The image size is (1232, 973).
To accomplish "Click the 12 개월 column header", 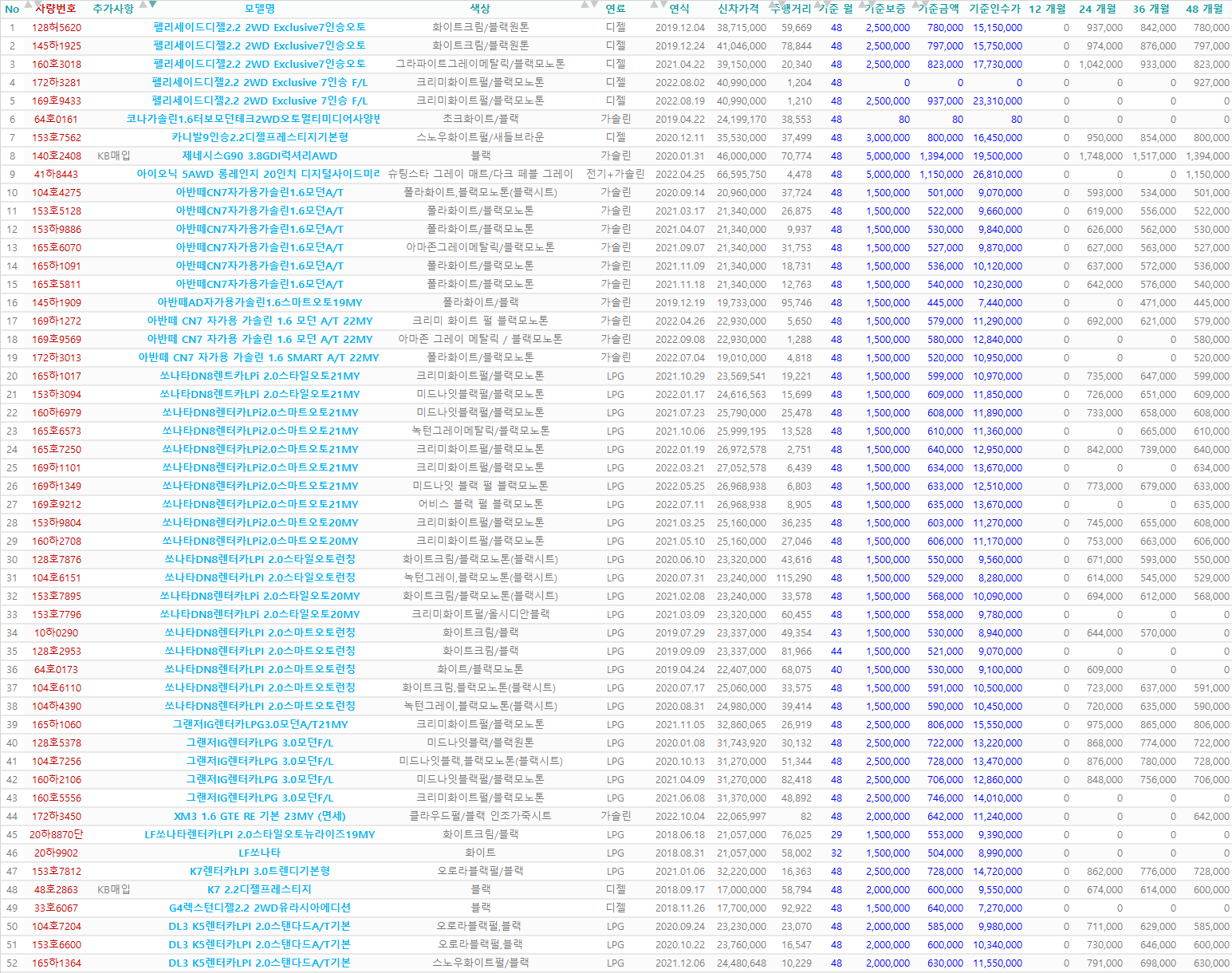I will 1048,9.
